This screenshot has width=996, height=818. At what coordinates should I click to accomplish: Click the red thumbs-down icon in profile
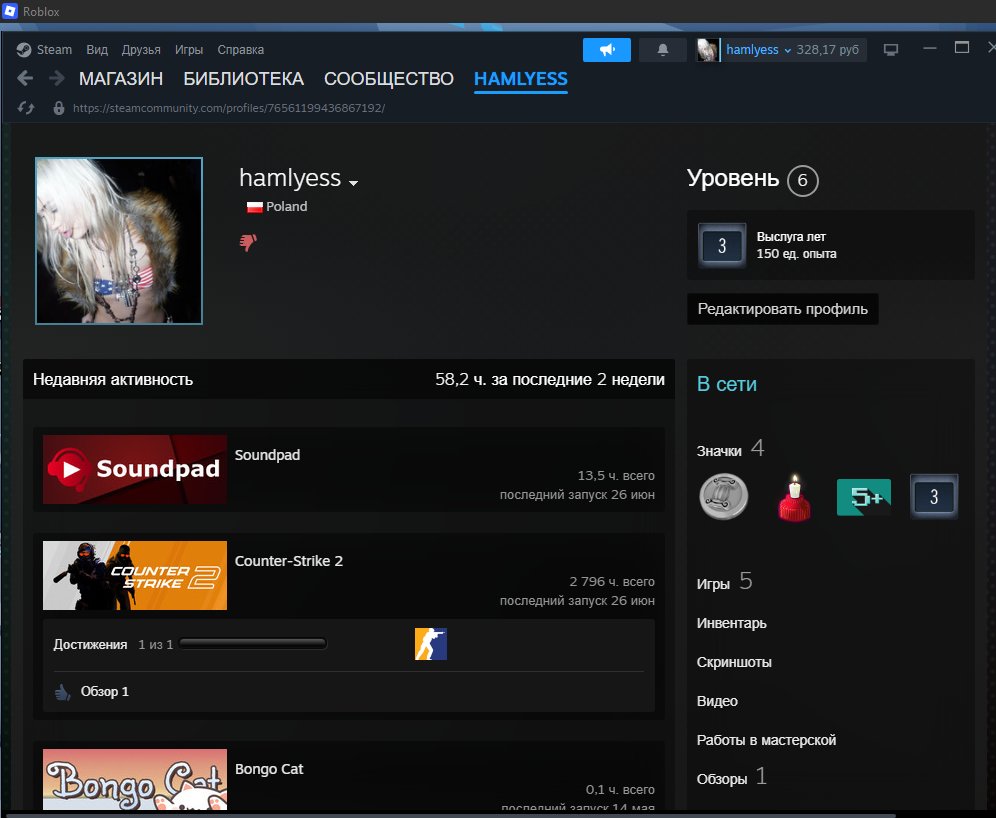tap(248, 242)
